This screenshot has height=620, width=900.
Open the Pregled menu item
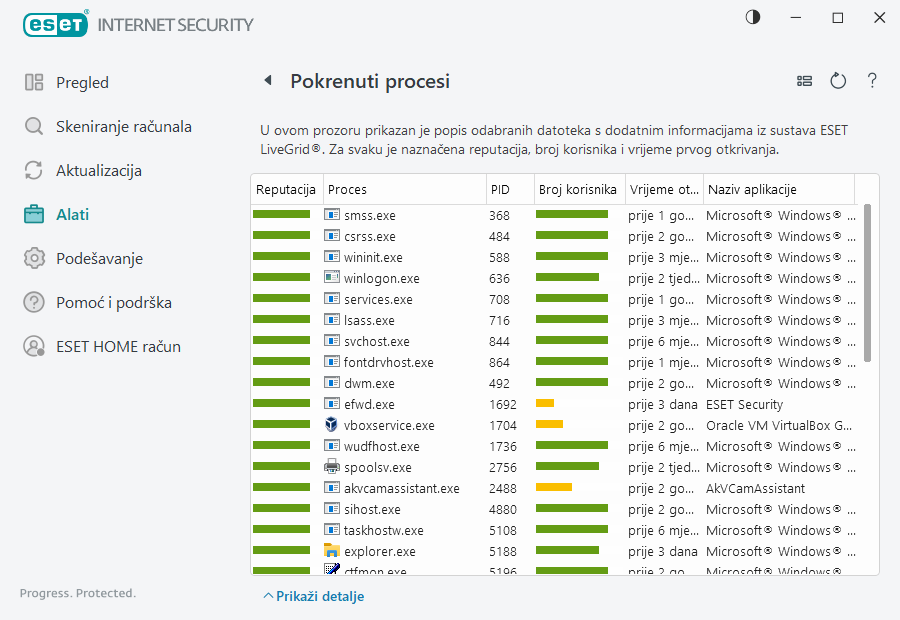82,83
